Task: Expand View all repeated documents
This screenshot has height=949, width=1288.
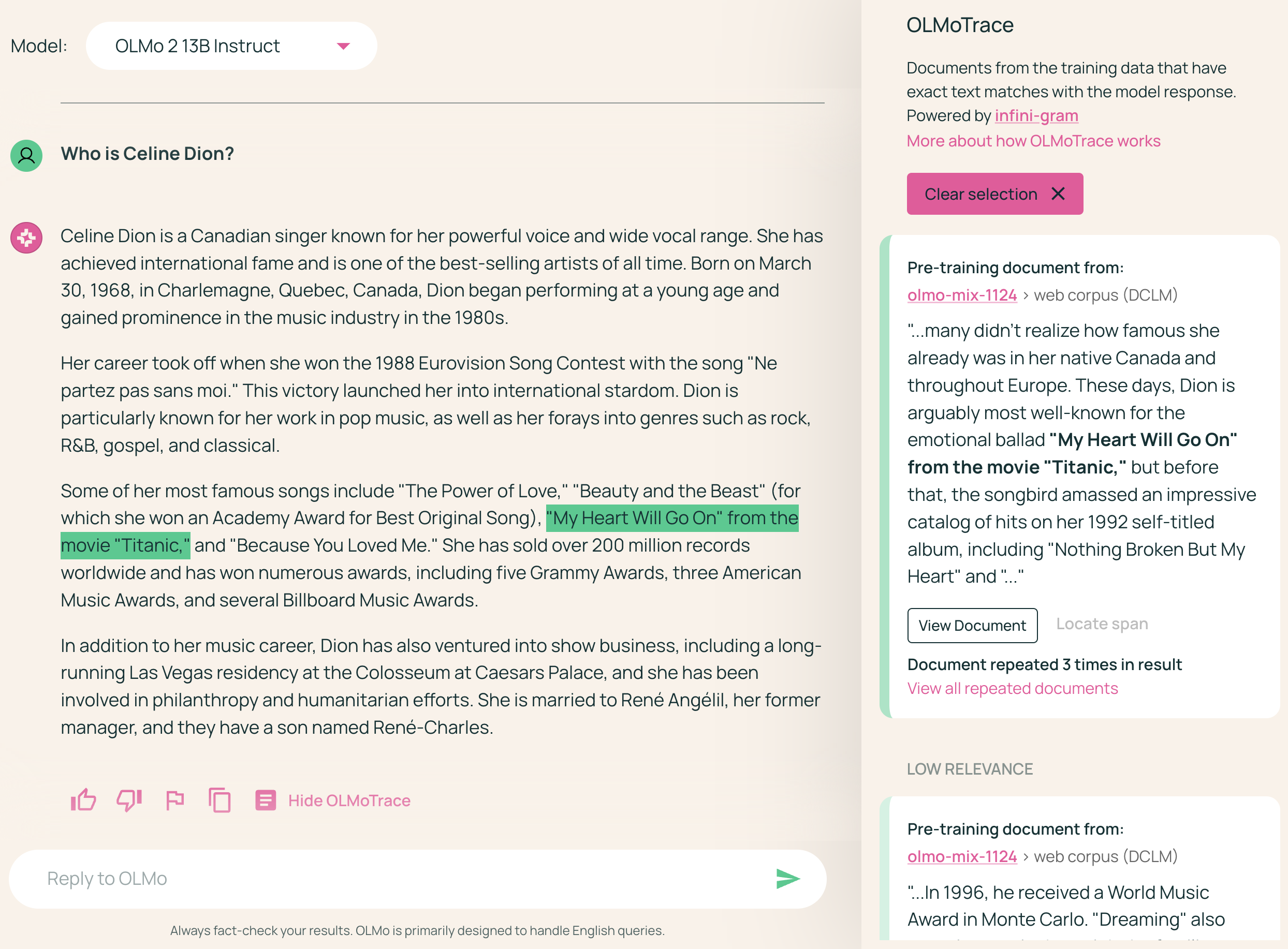Action: 1012,688
